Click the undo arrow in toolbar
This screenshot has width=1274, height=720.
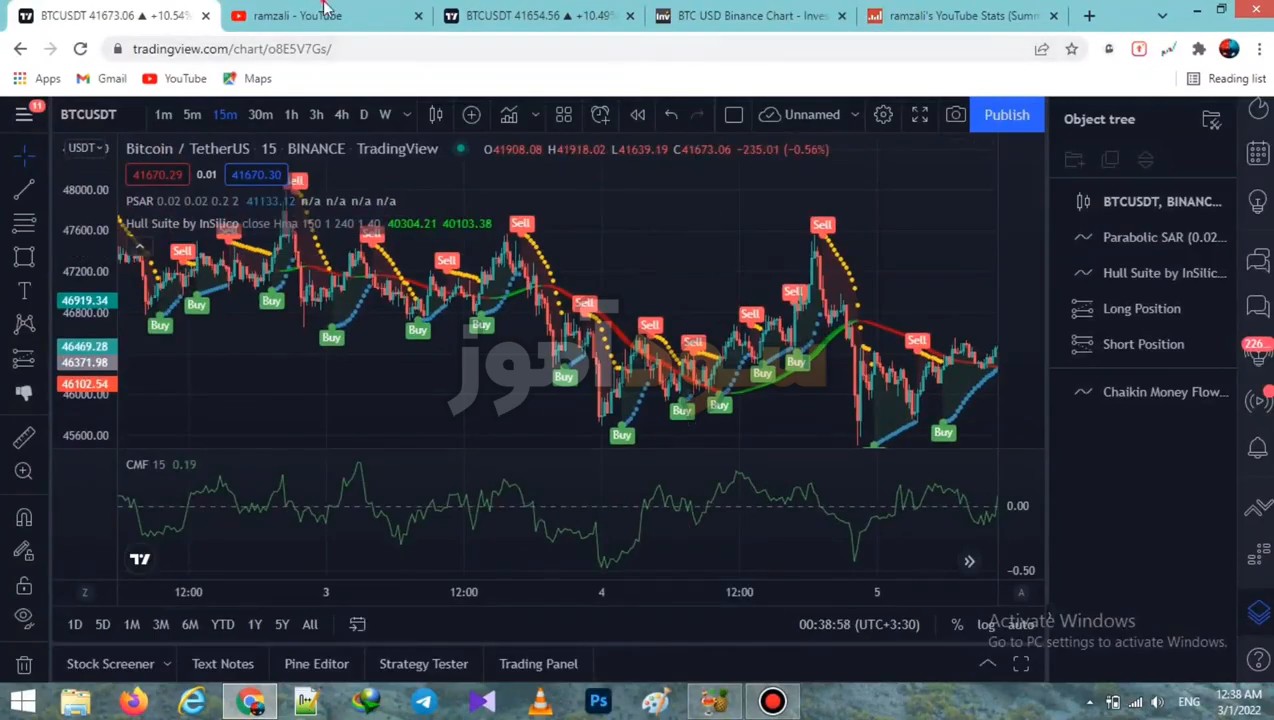671,115
